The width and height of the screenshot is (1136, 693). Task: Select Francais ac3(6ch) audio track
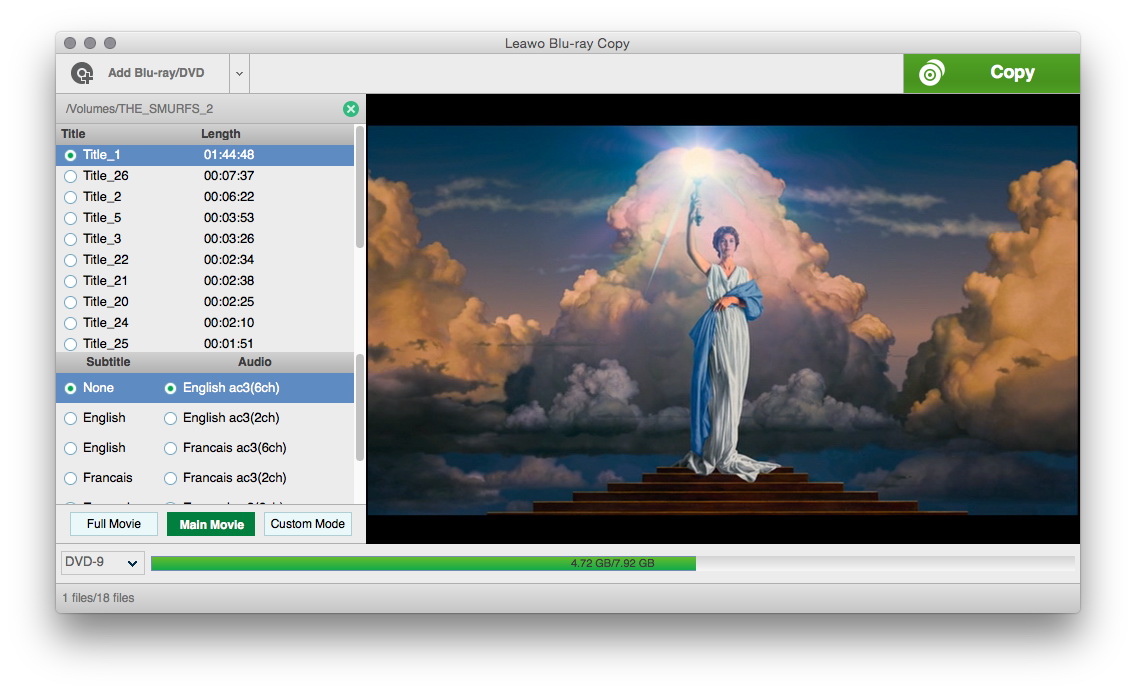(170, 448)
